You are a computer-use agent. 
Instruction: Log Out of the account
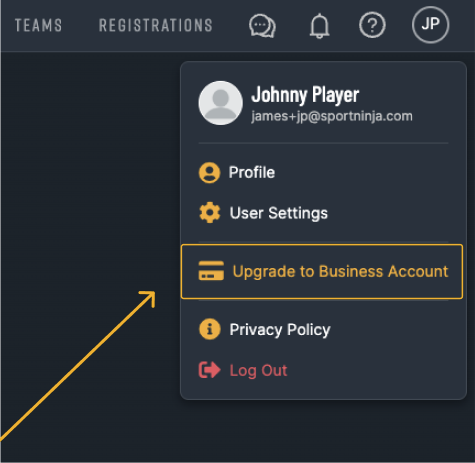(258, 370)
